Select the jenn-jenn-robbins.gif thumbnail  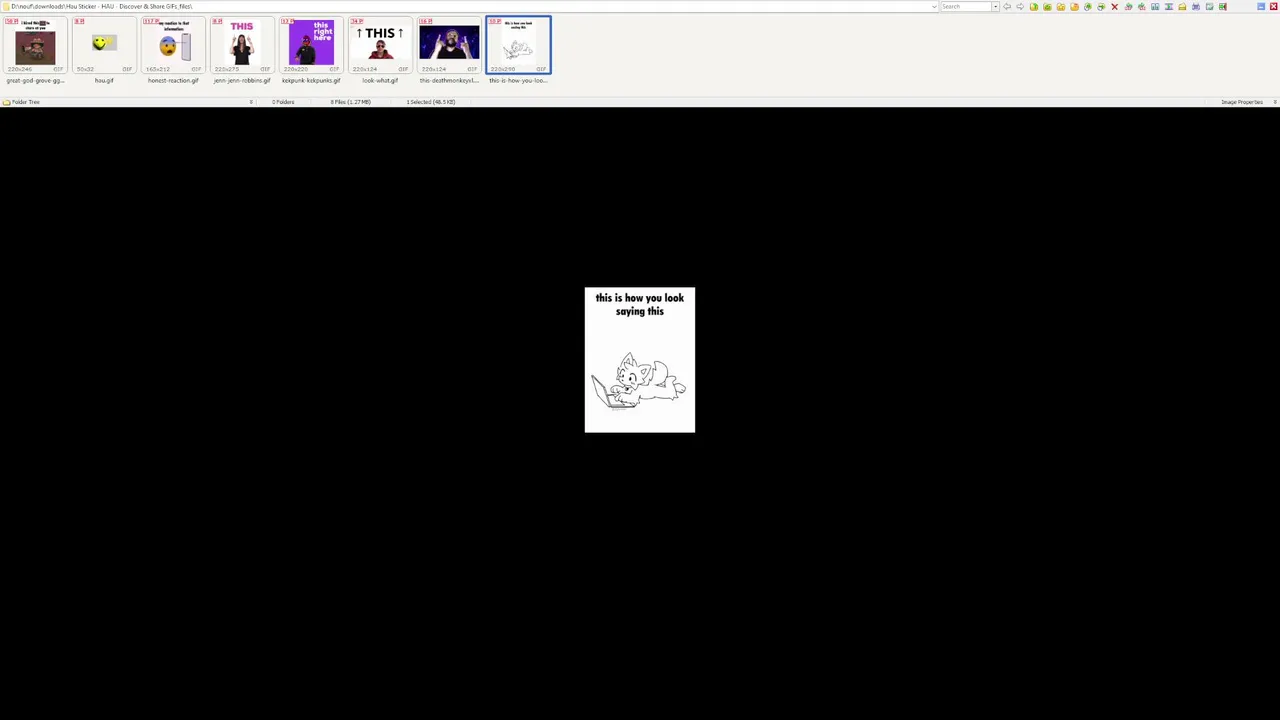coord(242,45)
